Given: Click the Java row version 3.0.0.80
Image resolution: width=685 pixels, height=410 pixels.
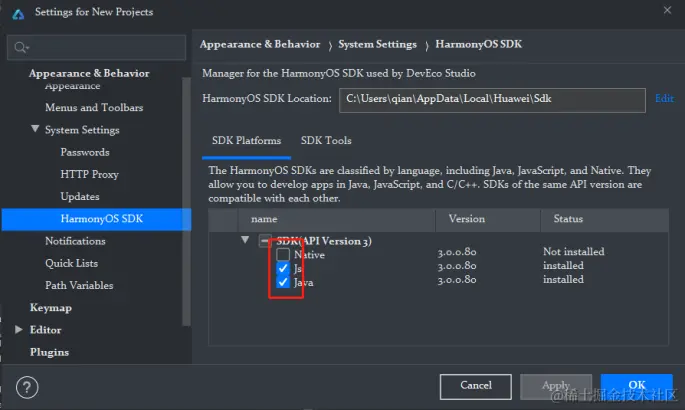Looking at the screenshot, I should 457,280.
